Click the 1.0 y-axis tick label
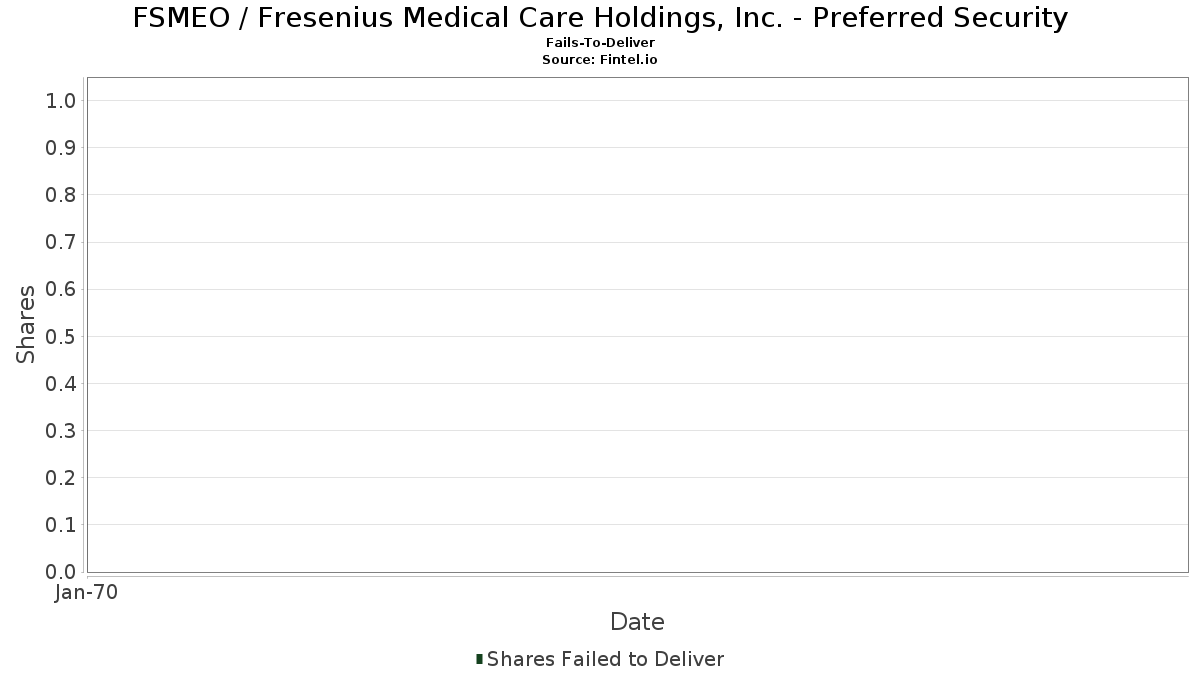This screenshot has width=1200, height=675. coord(61,101)
